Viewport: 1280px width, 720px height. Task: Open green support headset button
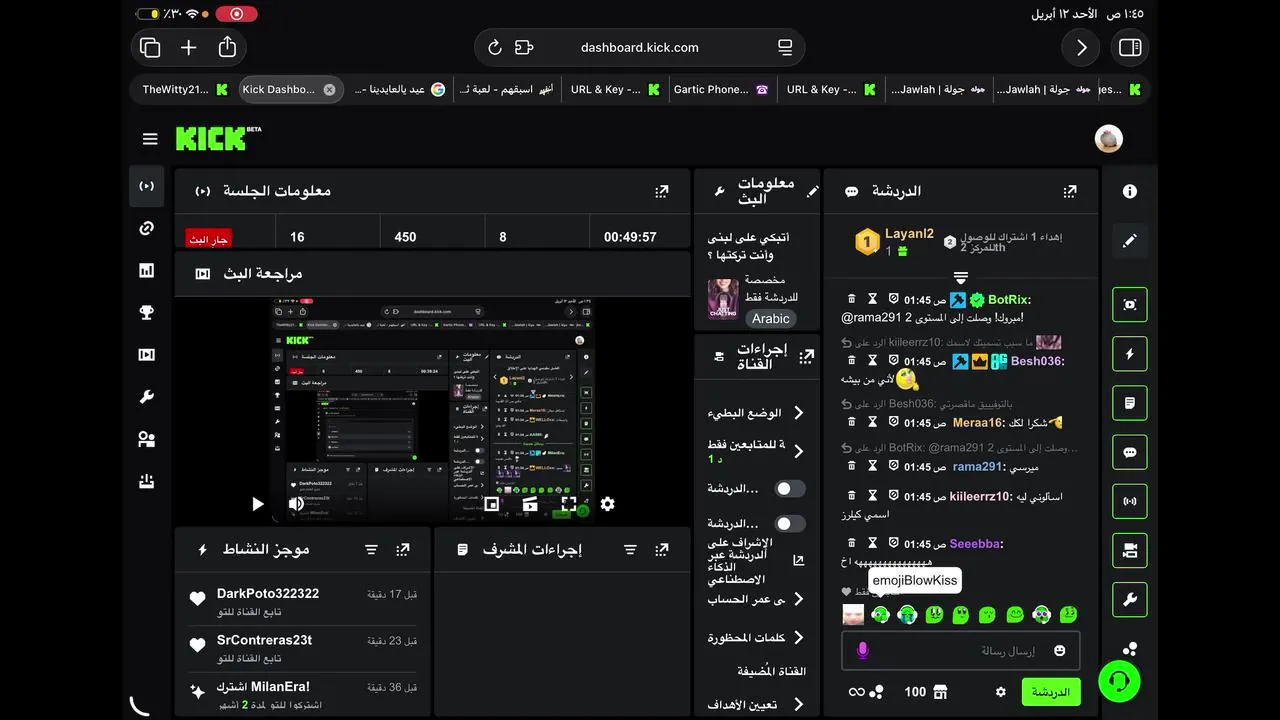coord(1120,682)
